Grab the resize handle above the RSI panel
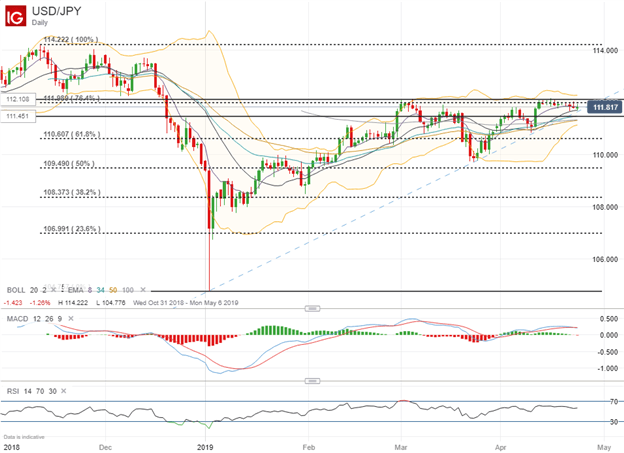This screenshot has height=453, width=624. [312, 381]
